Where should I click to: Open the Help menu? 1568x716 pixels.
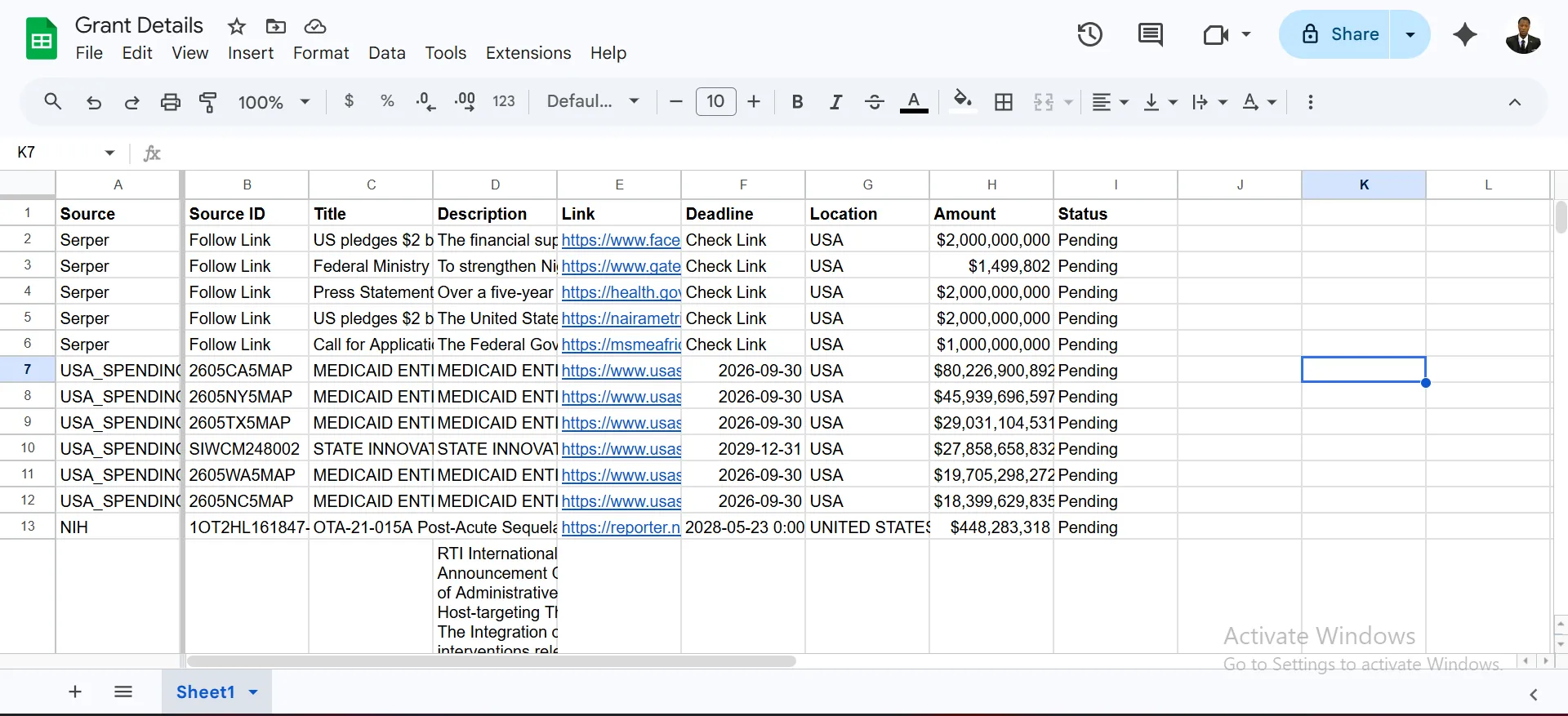[608, 53]
